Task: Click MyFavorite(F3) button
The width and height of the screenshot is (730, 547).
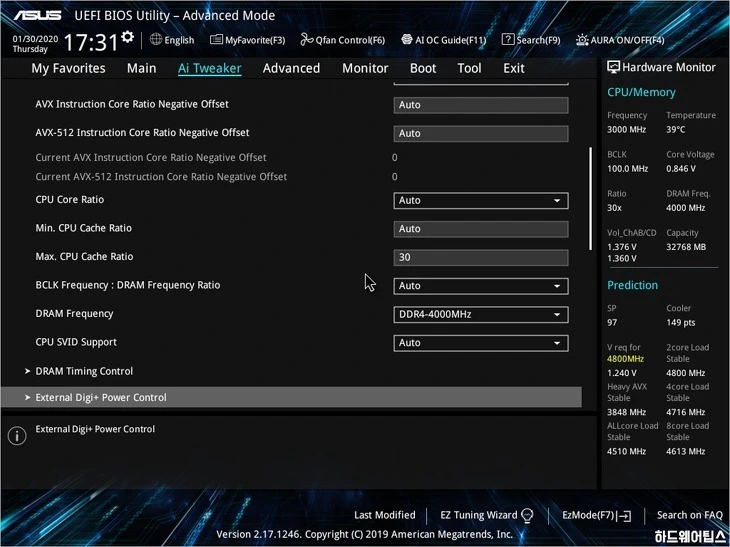Action: coord(248,40)
